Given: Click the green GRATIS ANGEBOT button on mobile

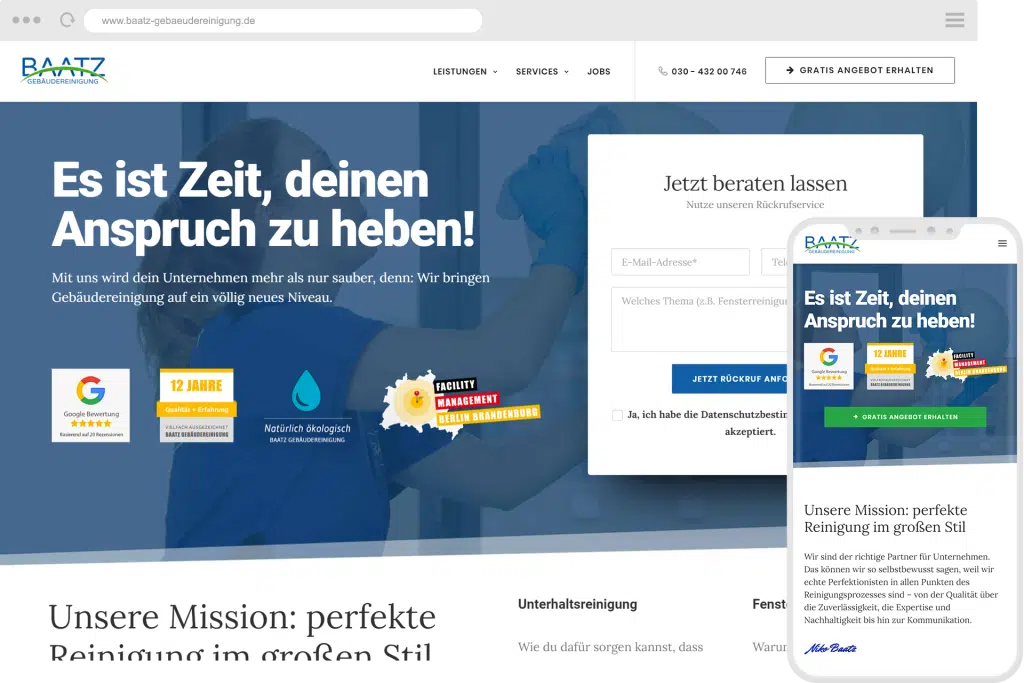Looking at the screenshot, I should coord(904,416).
